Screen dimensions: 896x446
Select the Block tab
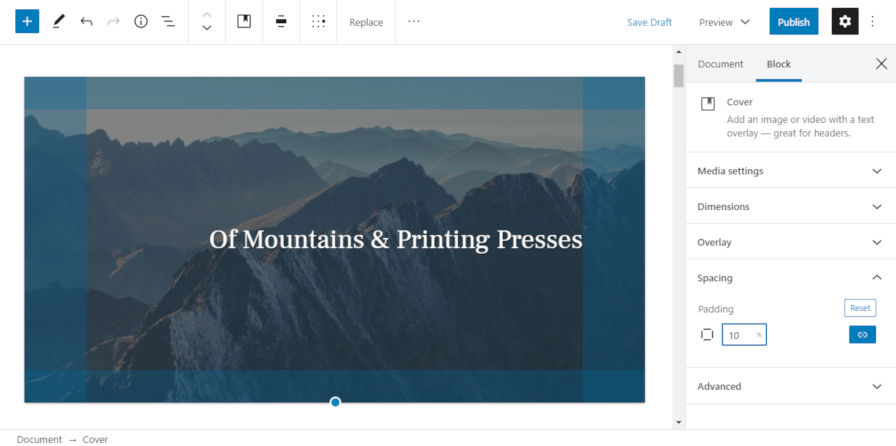click(x=778, y=64)
